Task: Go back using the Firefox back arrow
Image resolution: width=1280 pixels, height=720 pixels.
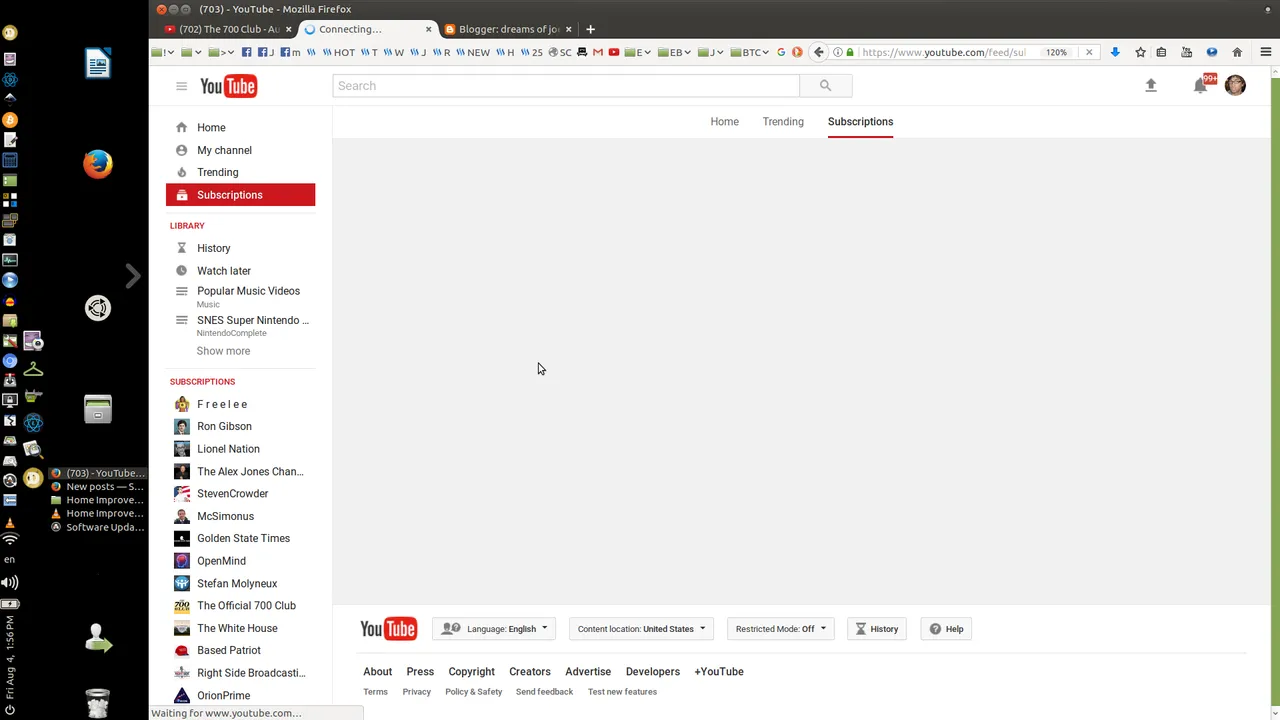Action: (819, 52)
